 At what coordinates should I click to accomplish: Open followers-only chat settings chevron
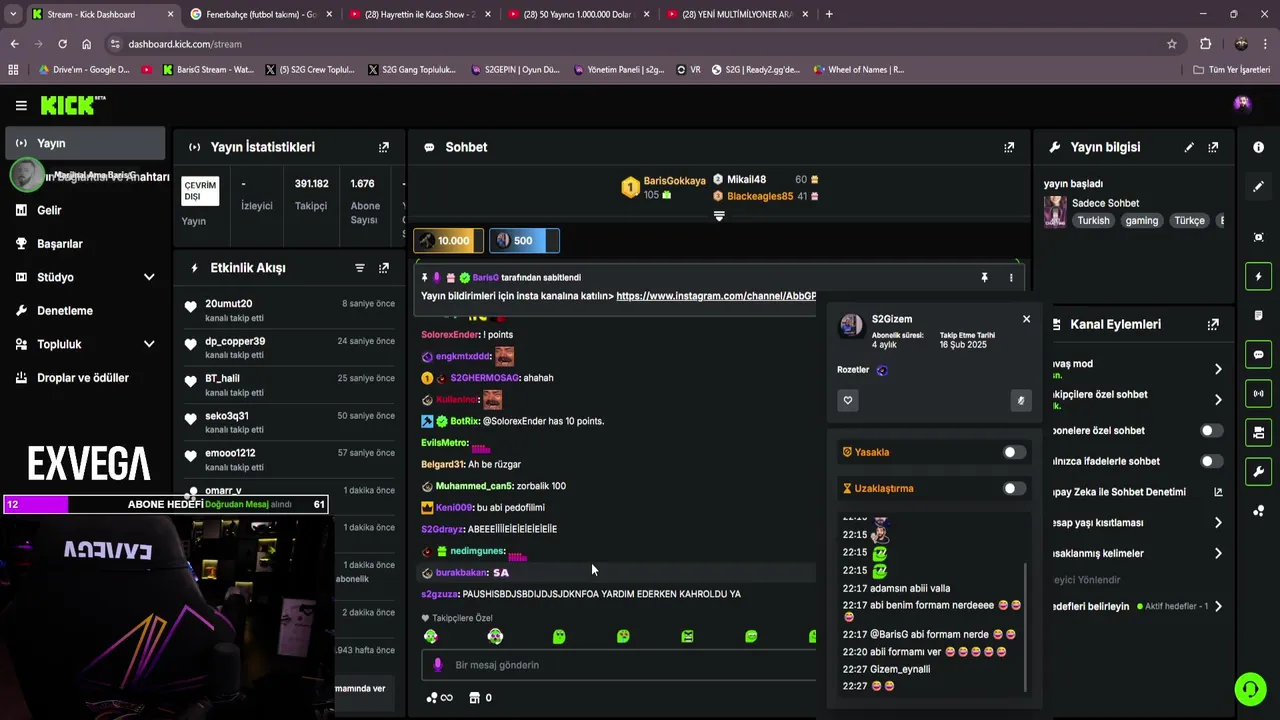[x=1217, y=400]
